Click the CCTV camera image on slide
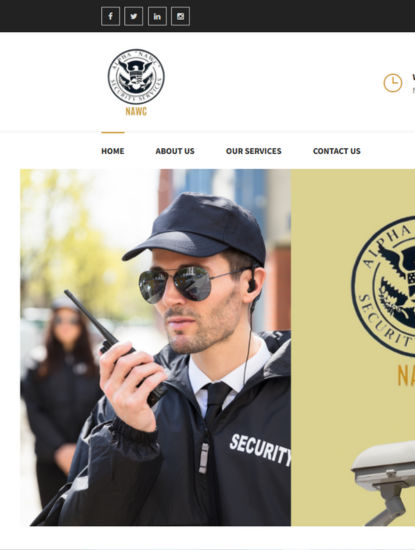The image size is (415, 550). tap(384, 483)
